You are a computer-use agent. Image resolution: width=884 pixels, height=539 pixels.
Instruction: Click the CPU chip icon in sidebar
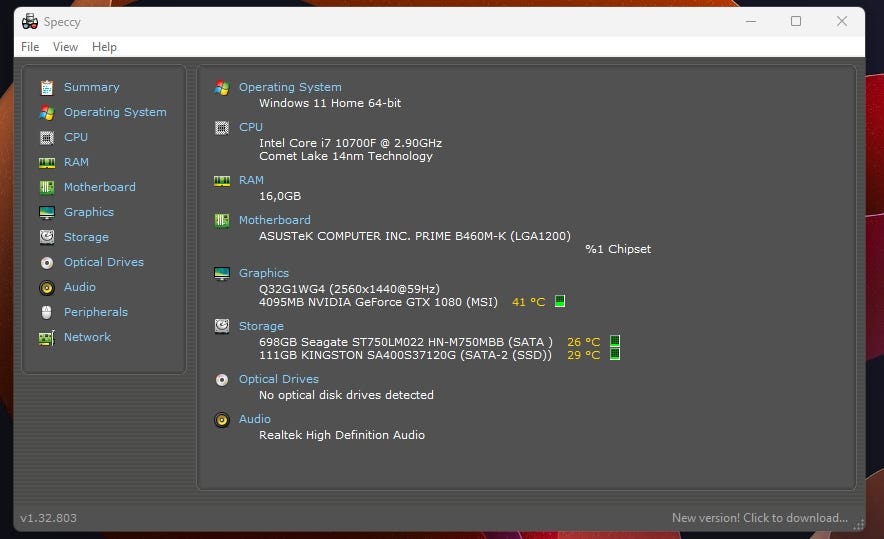[47, 137]
